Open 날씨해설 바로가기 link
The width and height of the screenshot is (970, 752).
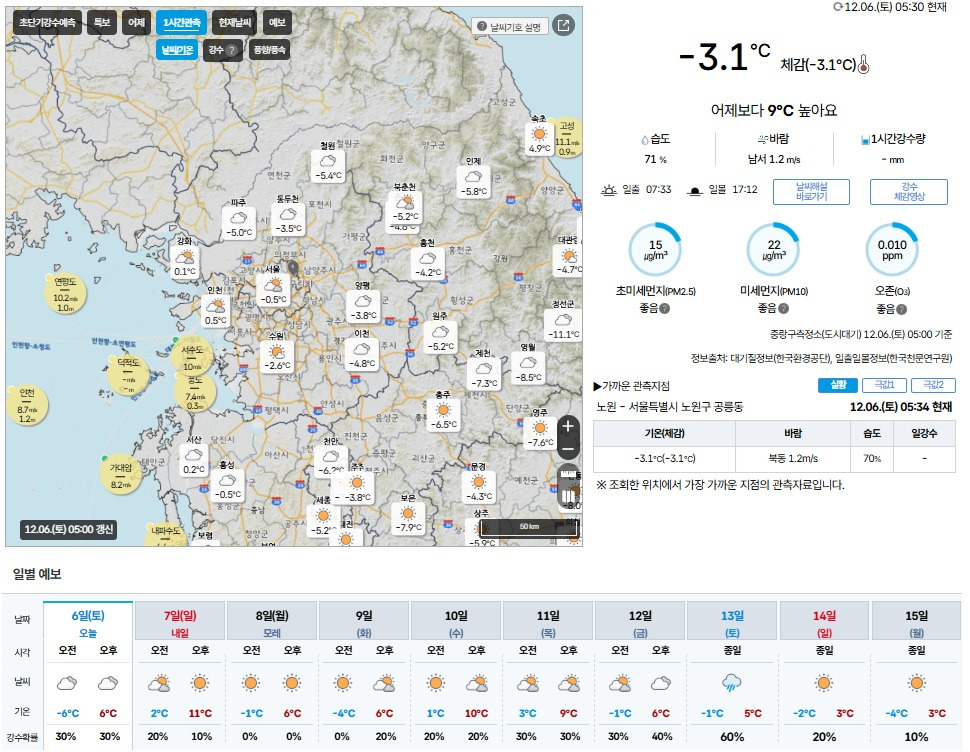[811, 192]
